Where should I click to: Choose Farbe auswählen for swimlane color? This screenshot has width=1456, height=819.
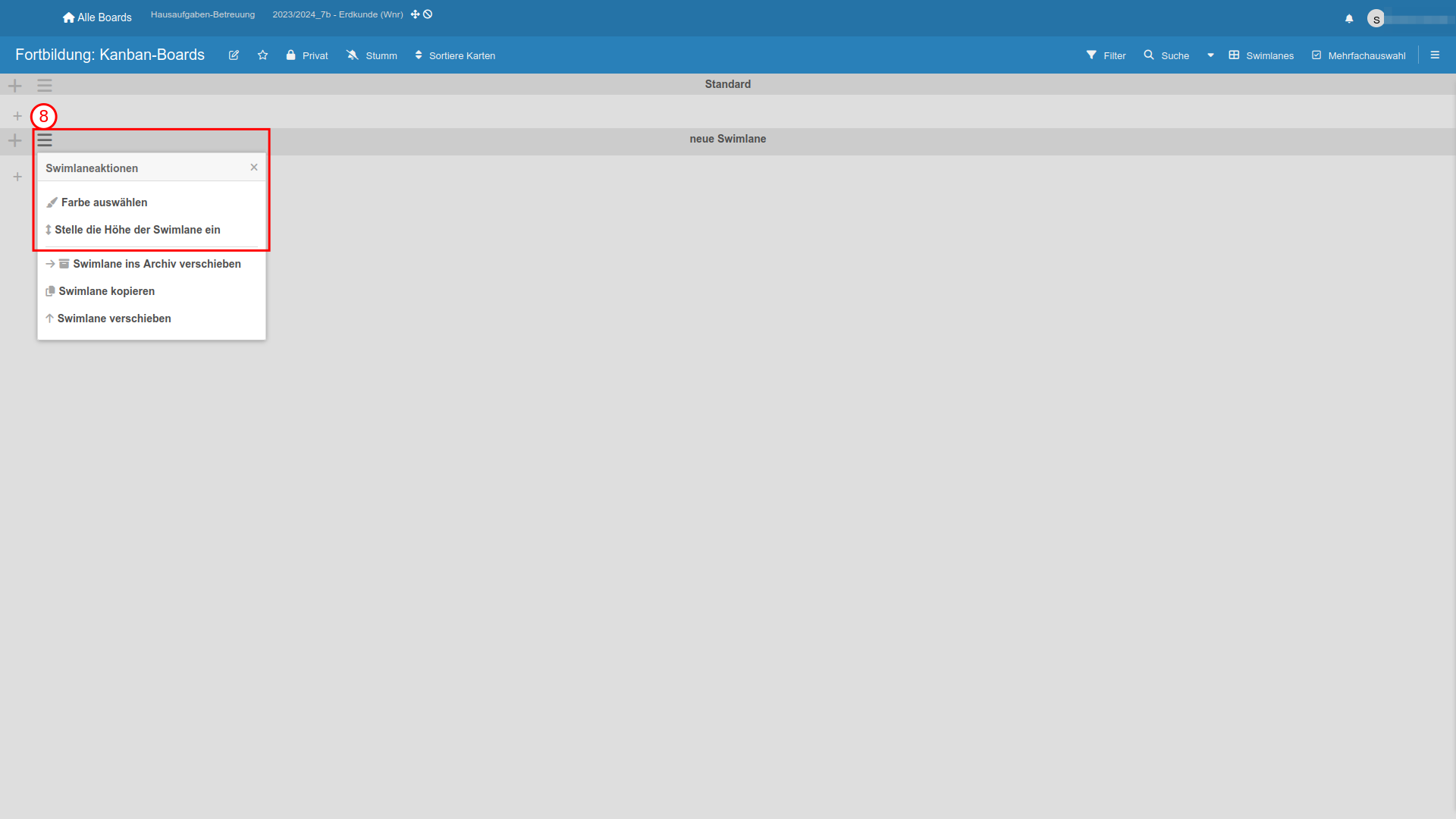pyautogui.click(x=104, y=202)
